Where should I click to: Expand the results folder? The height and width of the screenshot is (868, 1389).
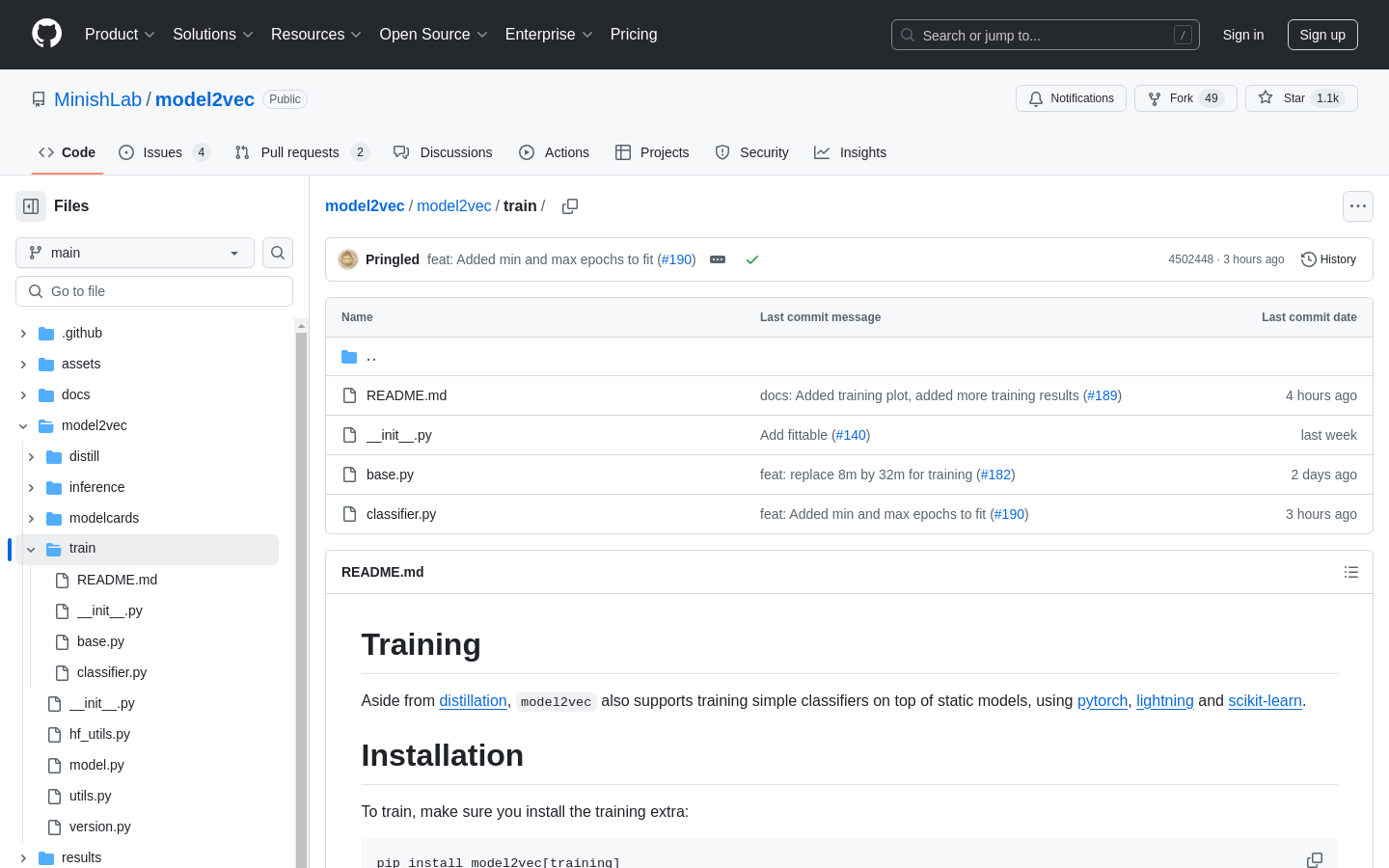23,858
